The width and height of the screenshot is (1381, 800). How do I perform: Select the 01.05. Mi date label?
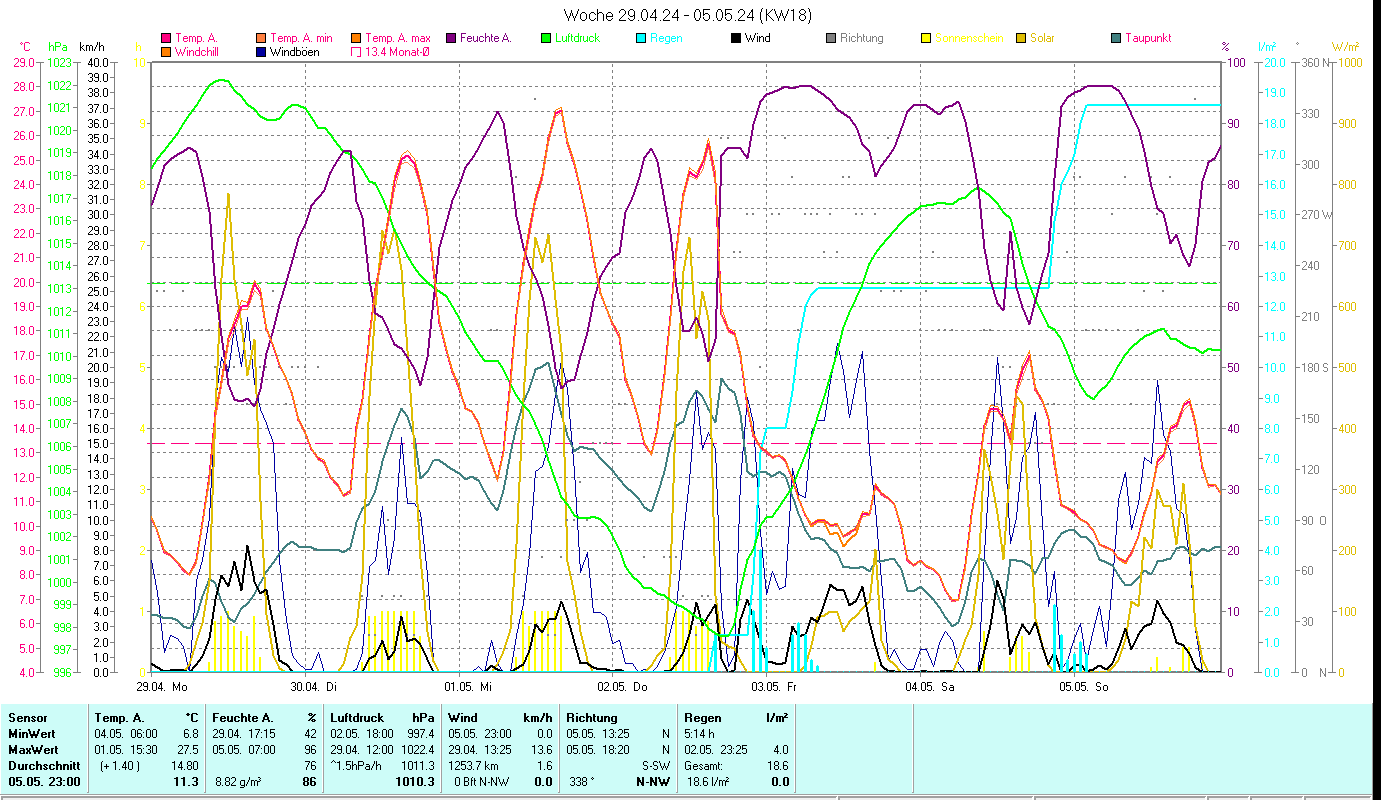coord(468,687)
